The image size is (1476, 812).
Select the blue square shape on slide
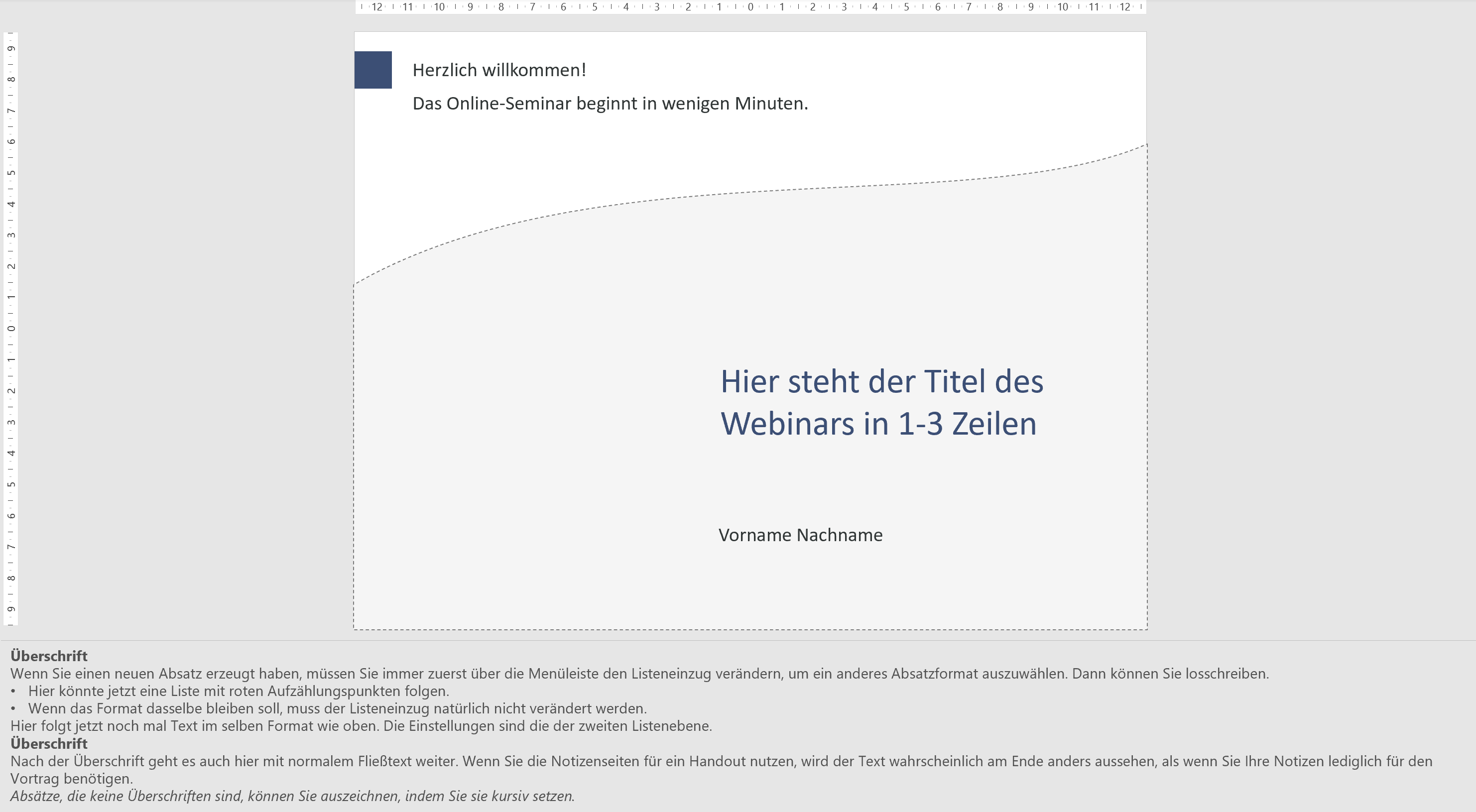(x=373, y=70)
